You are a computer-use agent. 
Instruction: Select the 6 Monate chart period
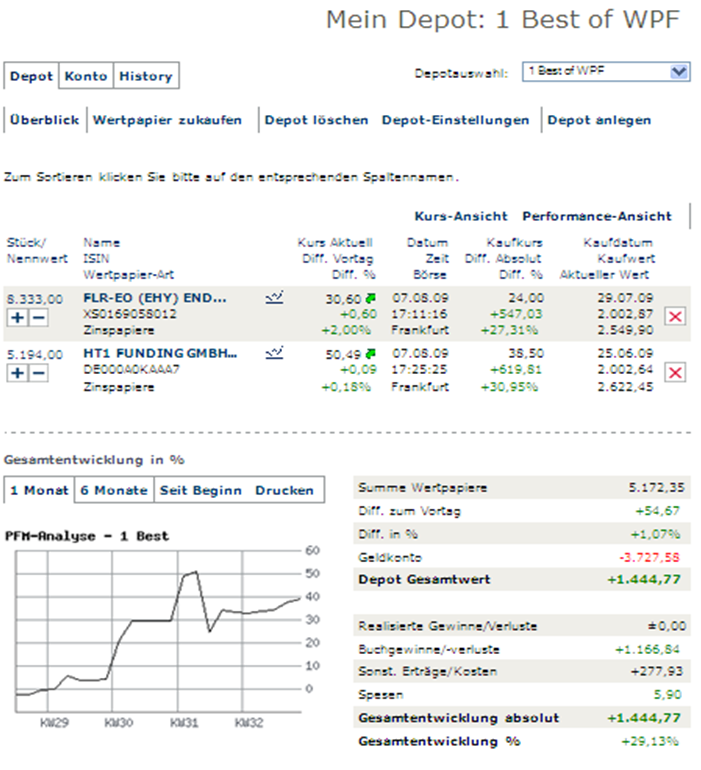point(114,490)
